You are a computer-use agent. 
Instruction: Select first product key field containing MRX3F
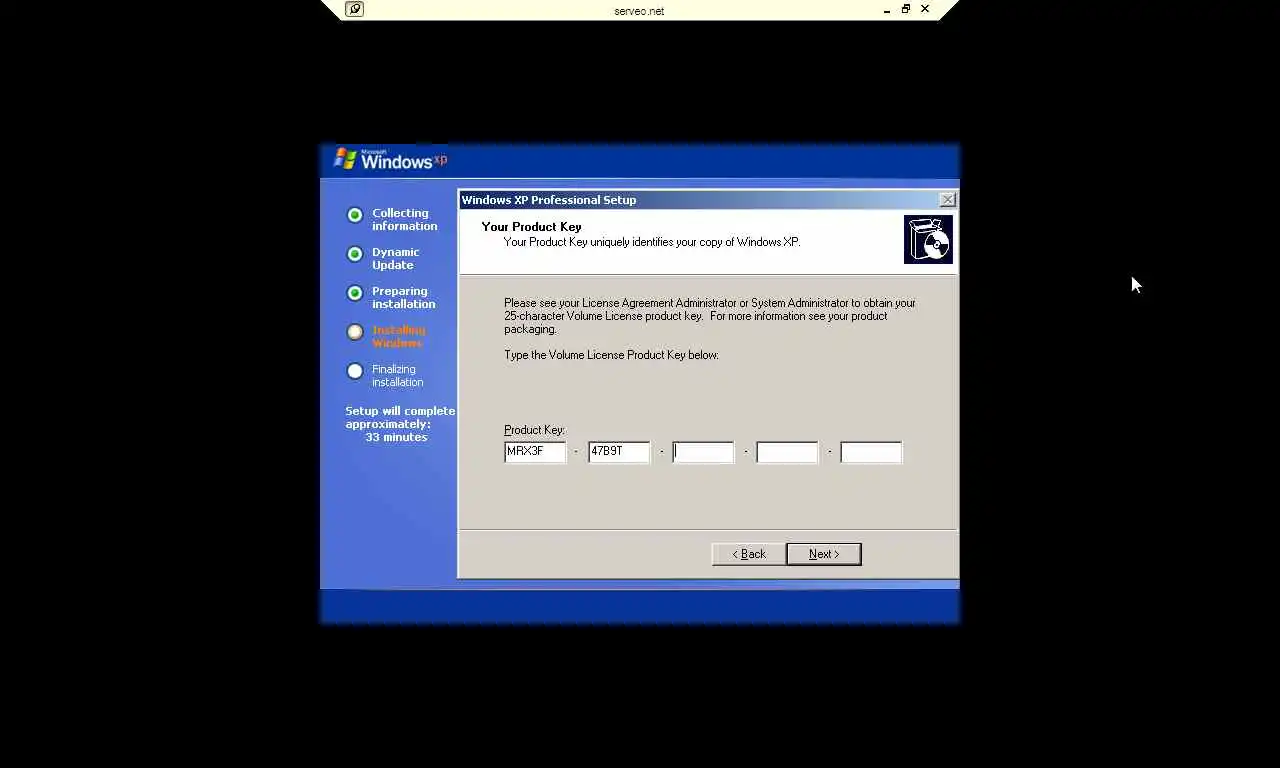pyautogui.click(x=535, y=452)
